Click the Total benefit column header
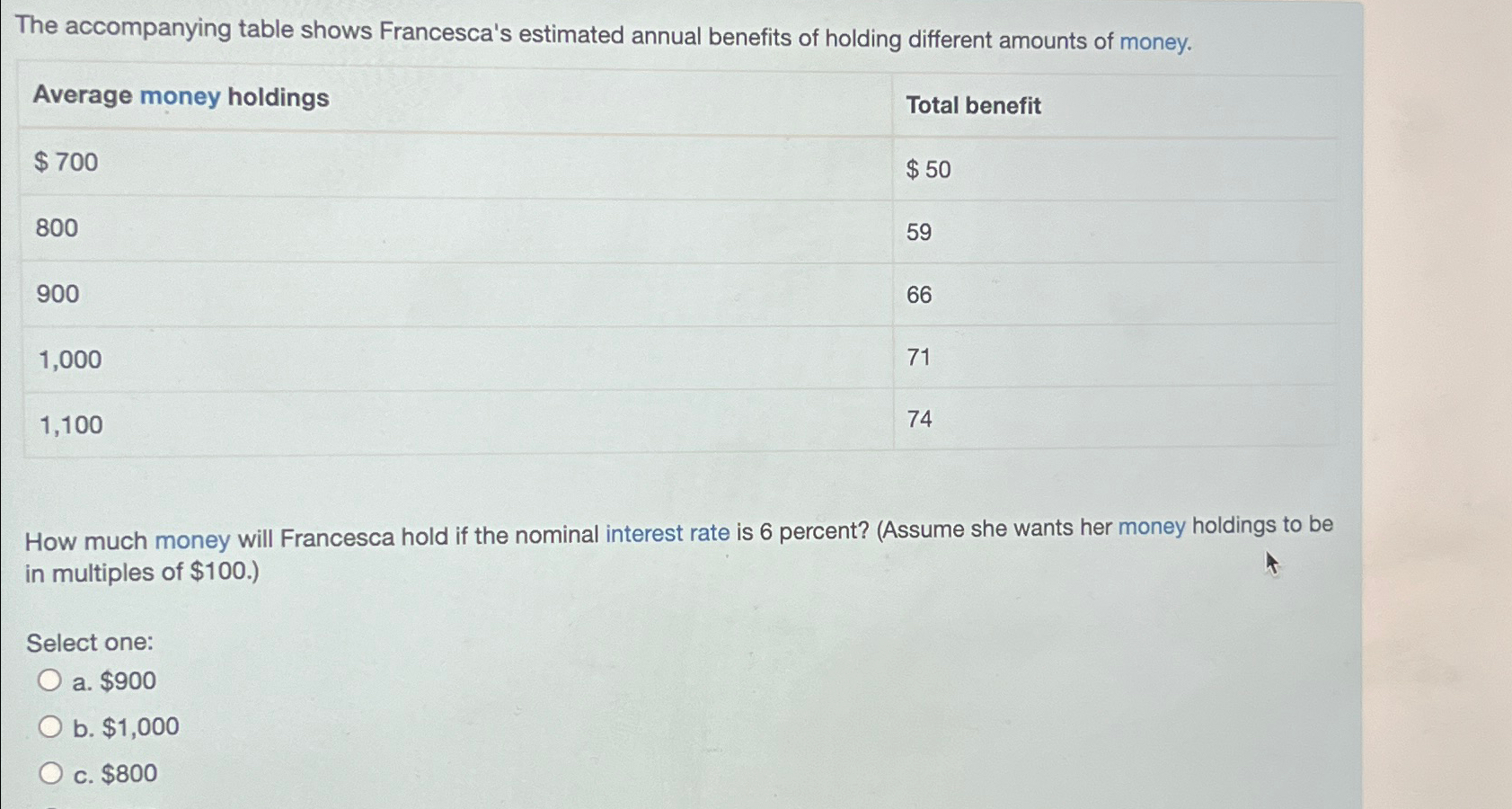This screenshot has width=1512, height=809. coord(974,105)
